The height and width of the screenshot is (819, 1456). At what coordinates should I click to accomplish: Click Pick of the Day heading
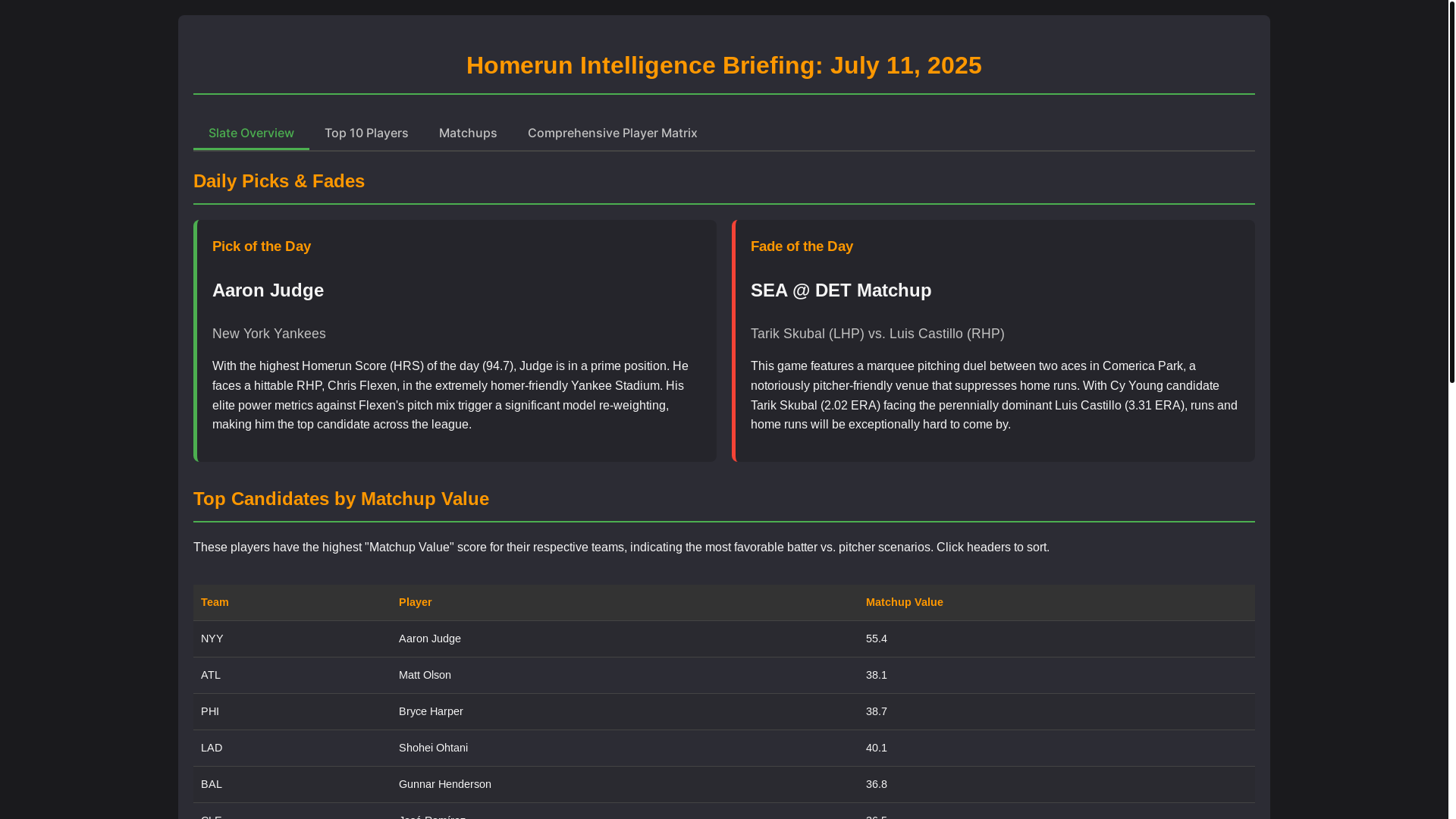262,246
